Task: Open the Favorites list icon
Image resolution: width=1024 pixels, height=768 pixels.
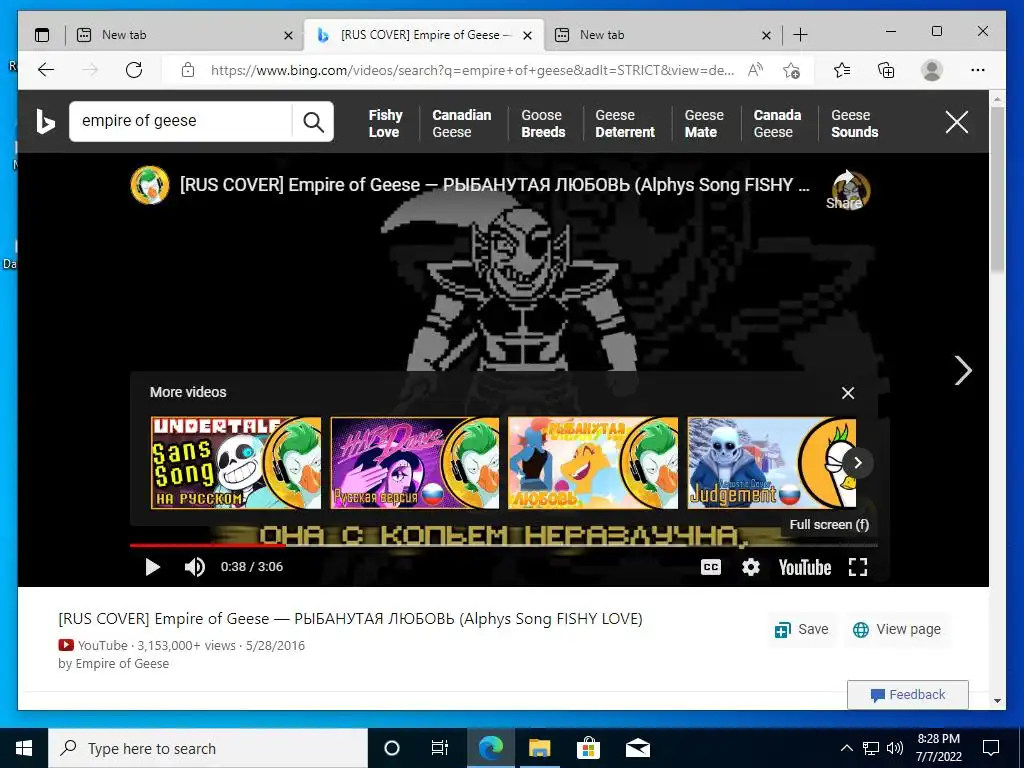Action: 842,70
